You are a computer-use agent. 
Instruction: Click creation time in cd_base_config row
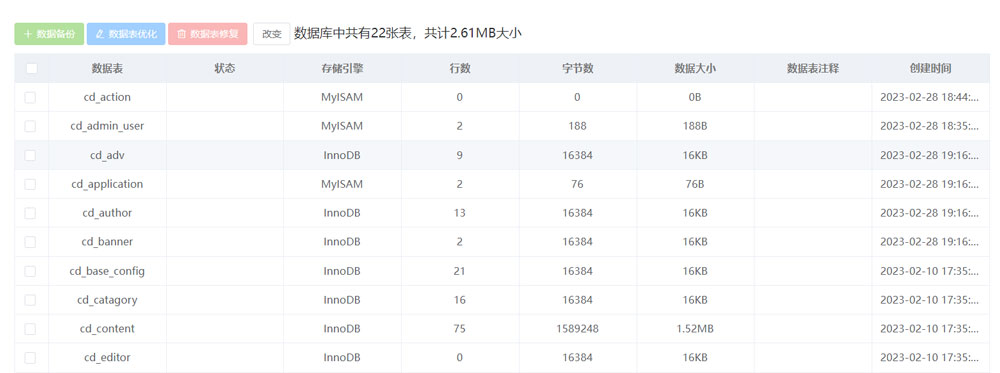(x=929, y=271)
